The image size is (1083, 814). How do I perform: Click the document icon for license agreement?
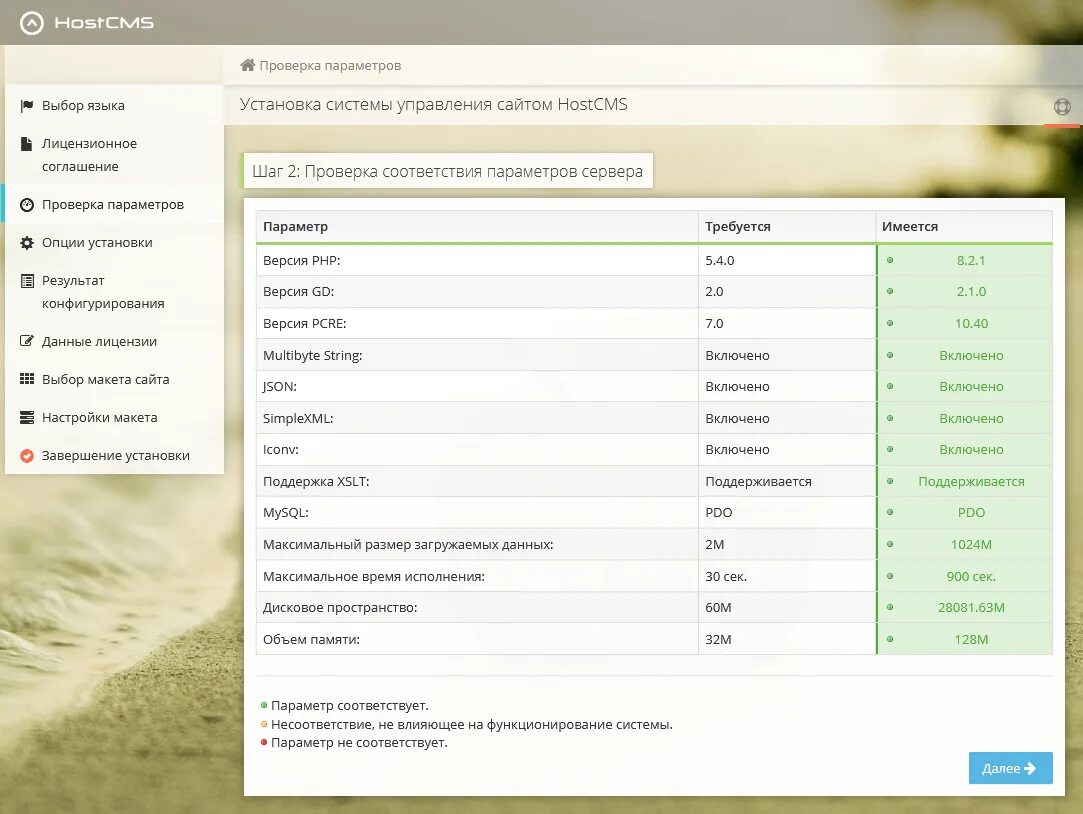point(26,144)
